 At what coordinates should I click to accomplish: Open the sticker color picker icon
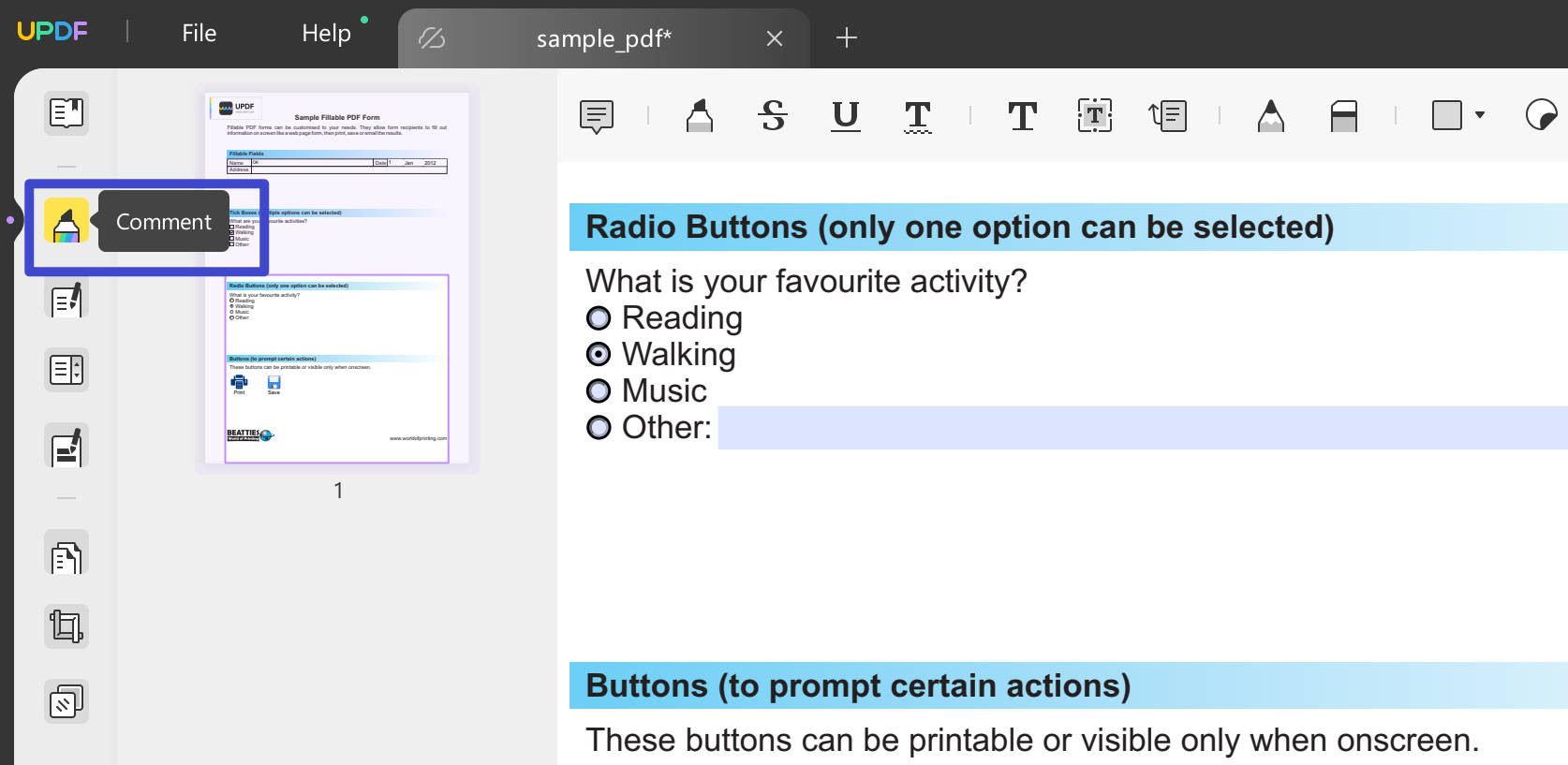pyautogui.click(x=1541, y=115)
